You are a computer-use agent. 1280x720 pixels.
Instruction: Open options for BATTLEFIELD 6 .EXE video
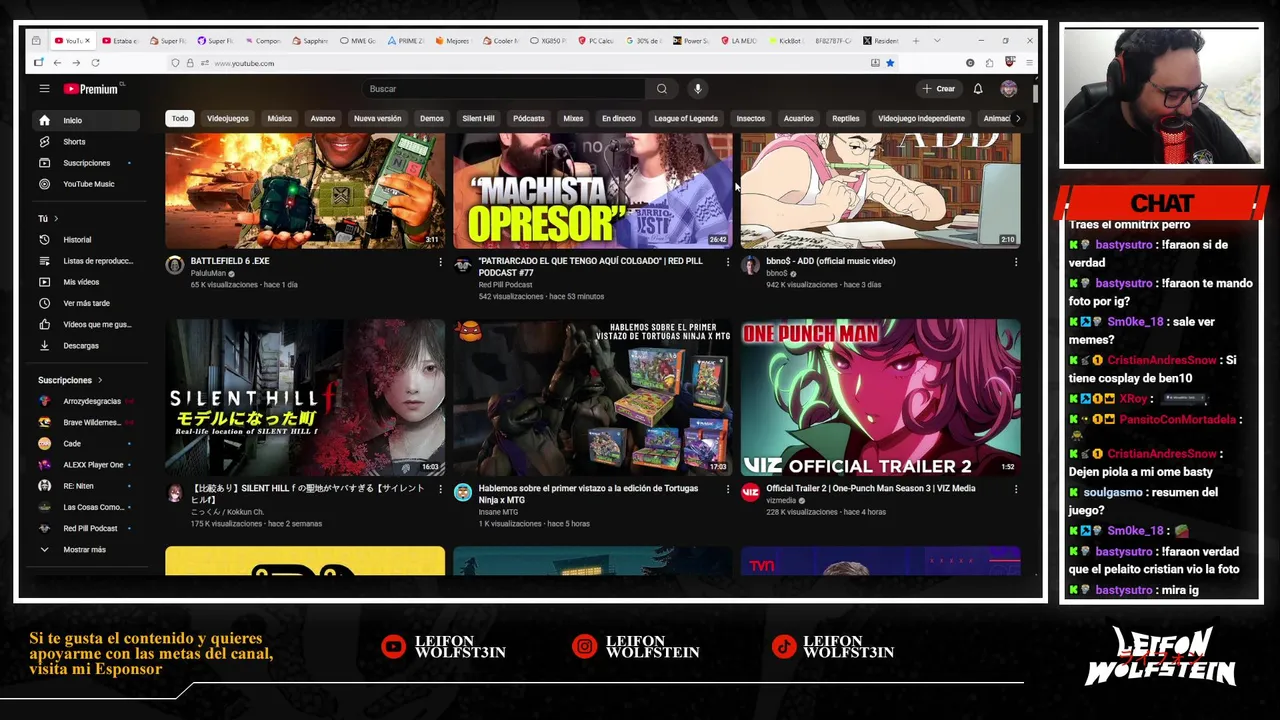(x=440, y=262)
